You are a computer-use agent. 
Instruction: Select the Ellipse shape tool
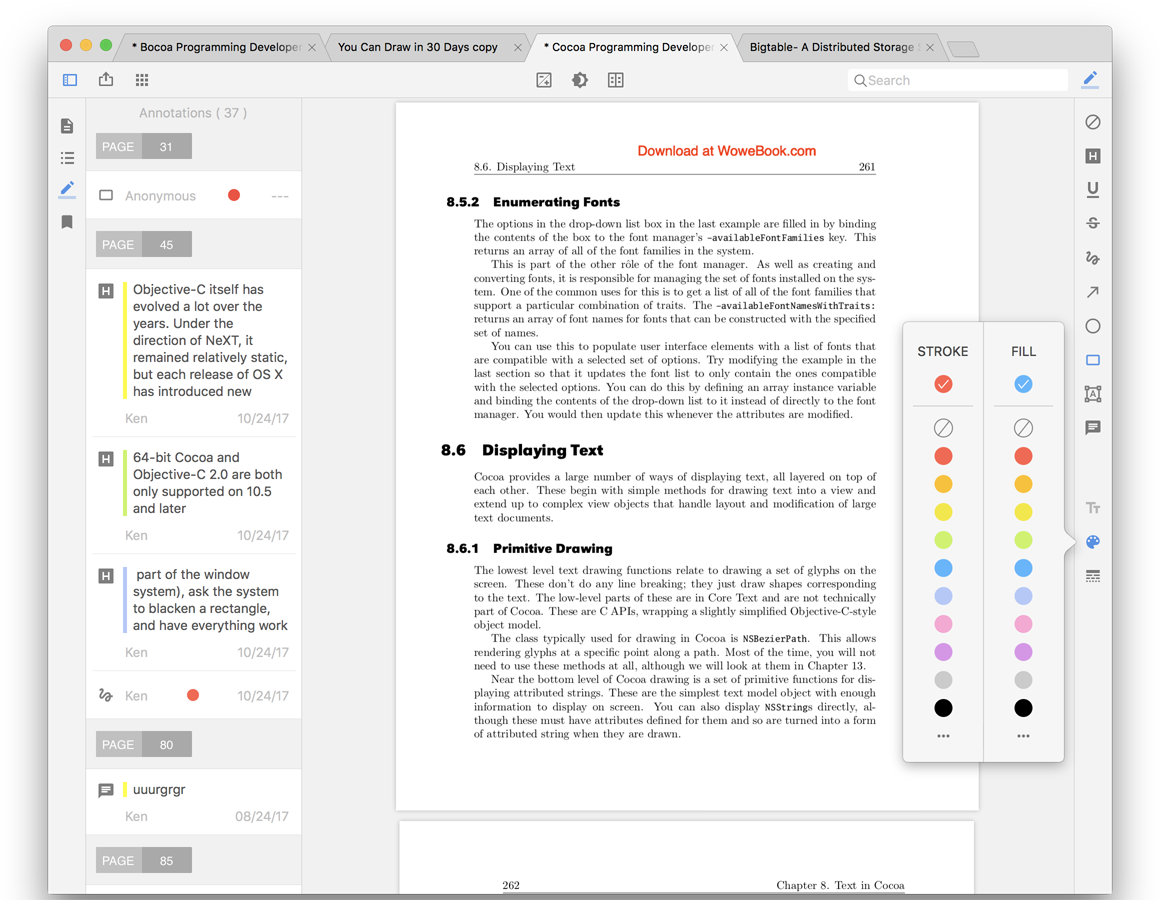[x=1092, y=325]
